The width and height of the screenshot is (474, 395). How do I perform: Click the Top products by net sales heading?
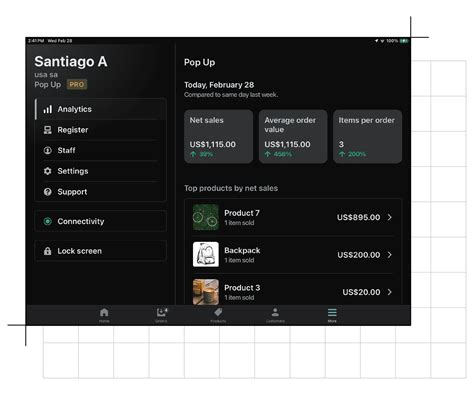pyautogui.click(x=231, y=188)
